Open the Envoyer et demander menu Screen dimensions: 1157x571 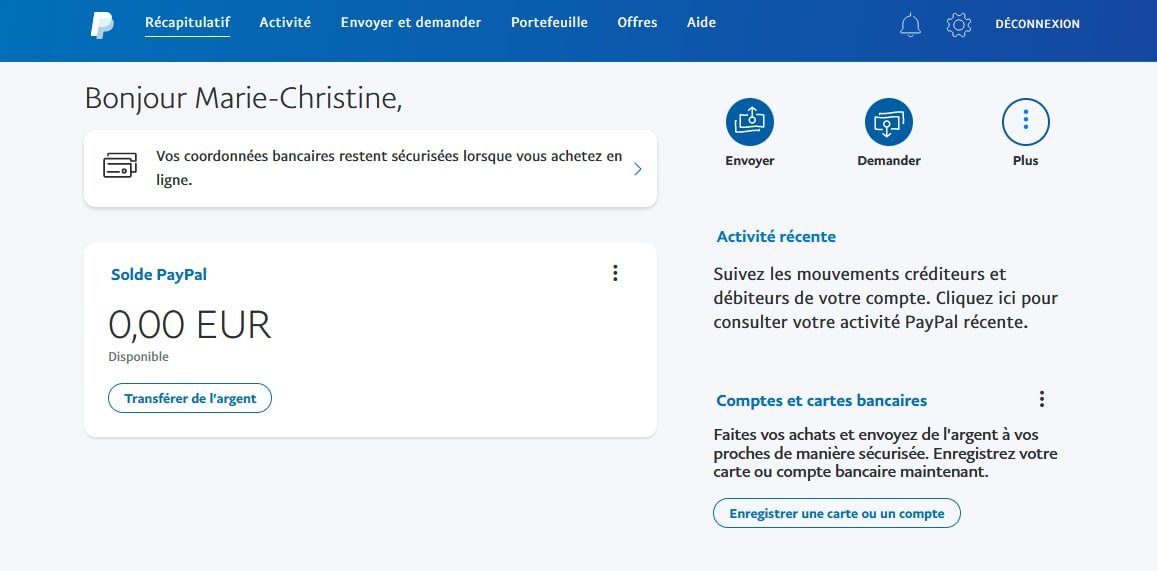click(411, 22)
